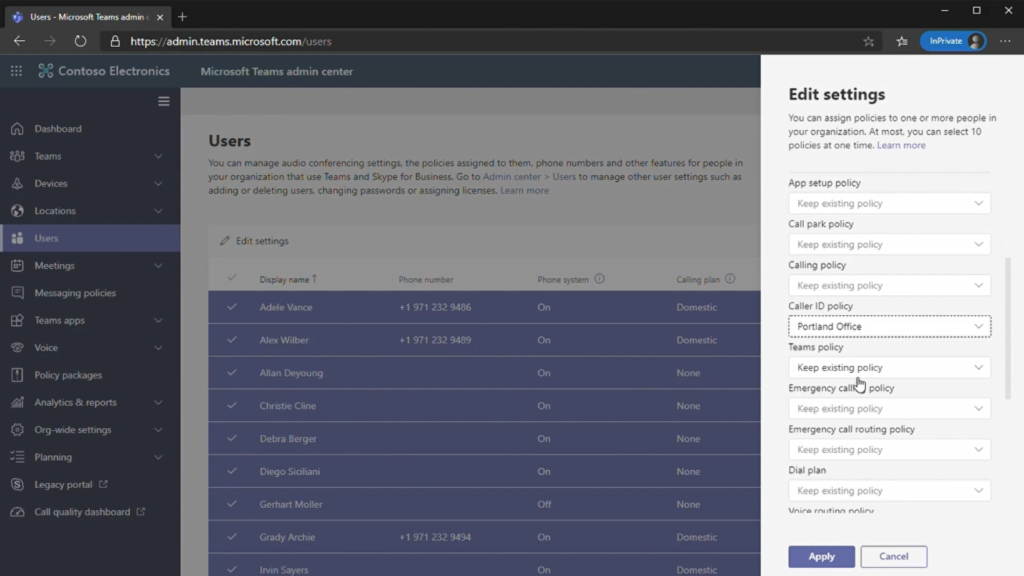The width and height of the screenshot is (1024, 576).
Task: Open the app launcher waffle icon
Action: tap(16, 71)
